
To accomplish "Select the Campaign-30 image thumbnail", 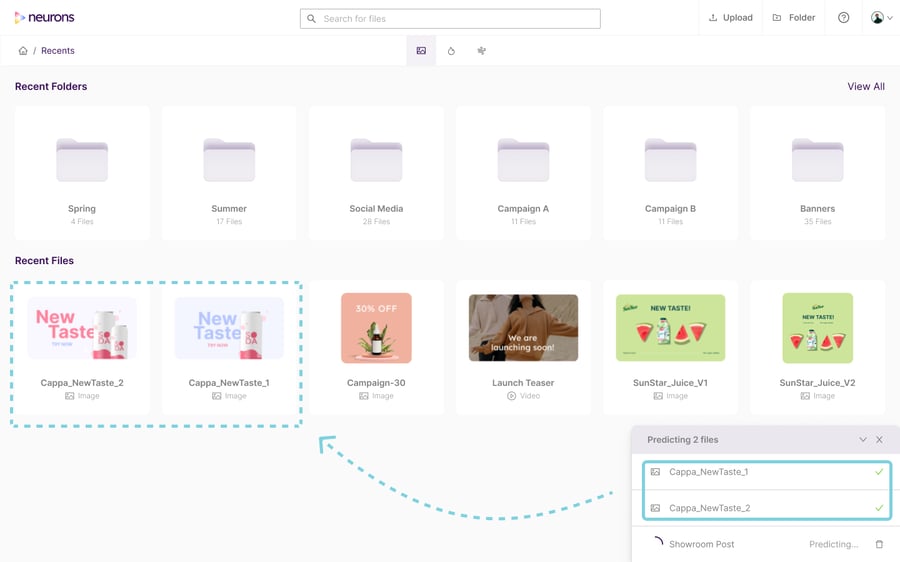I will [x=376, y=328].
